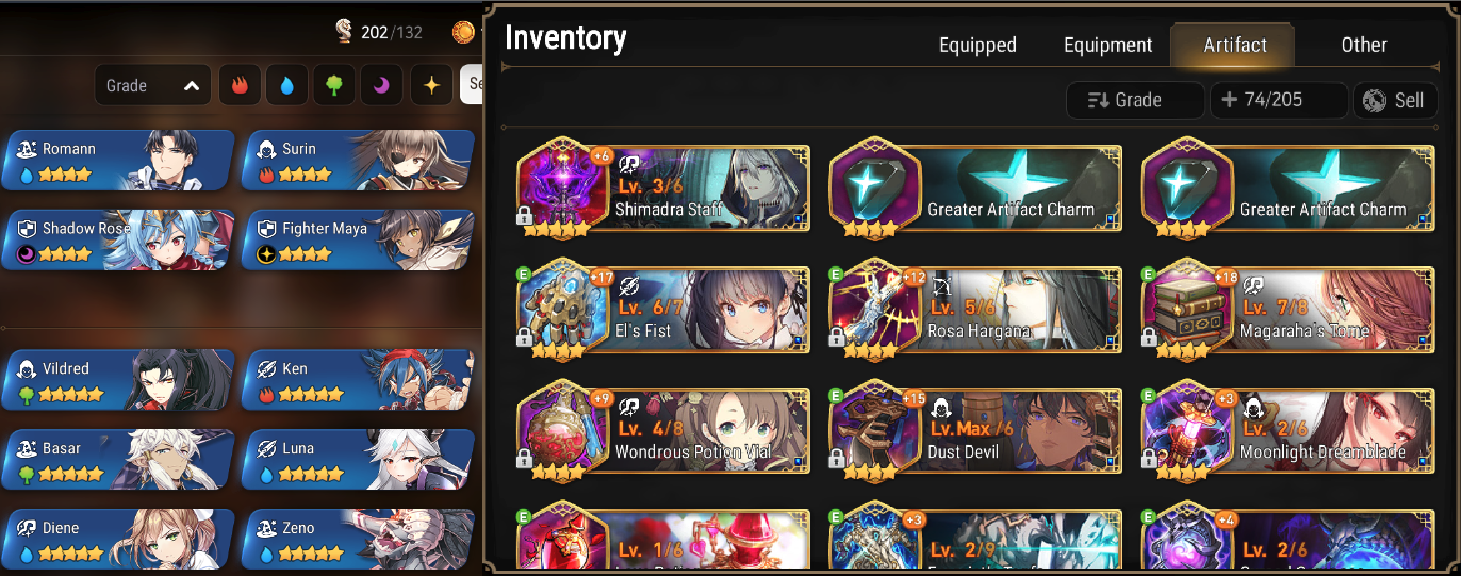Select the first Greater Artifact Charm

tap(975, 188)
